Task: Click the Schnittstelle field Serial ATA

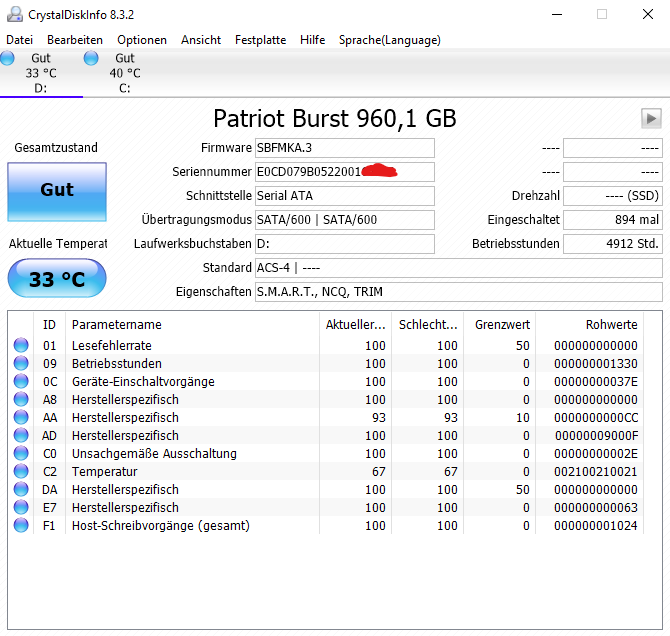Action: [x=345, y=196]
